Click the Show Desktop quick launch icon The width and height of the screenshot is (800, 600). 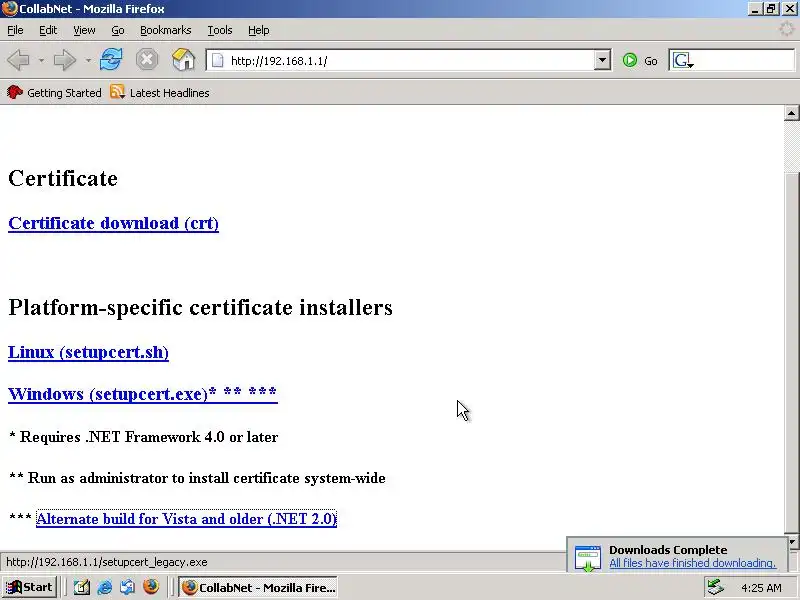(82, 588)
